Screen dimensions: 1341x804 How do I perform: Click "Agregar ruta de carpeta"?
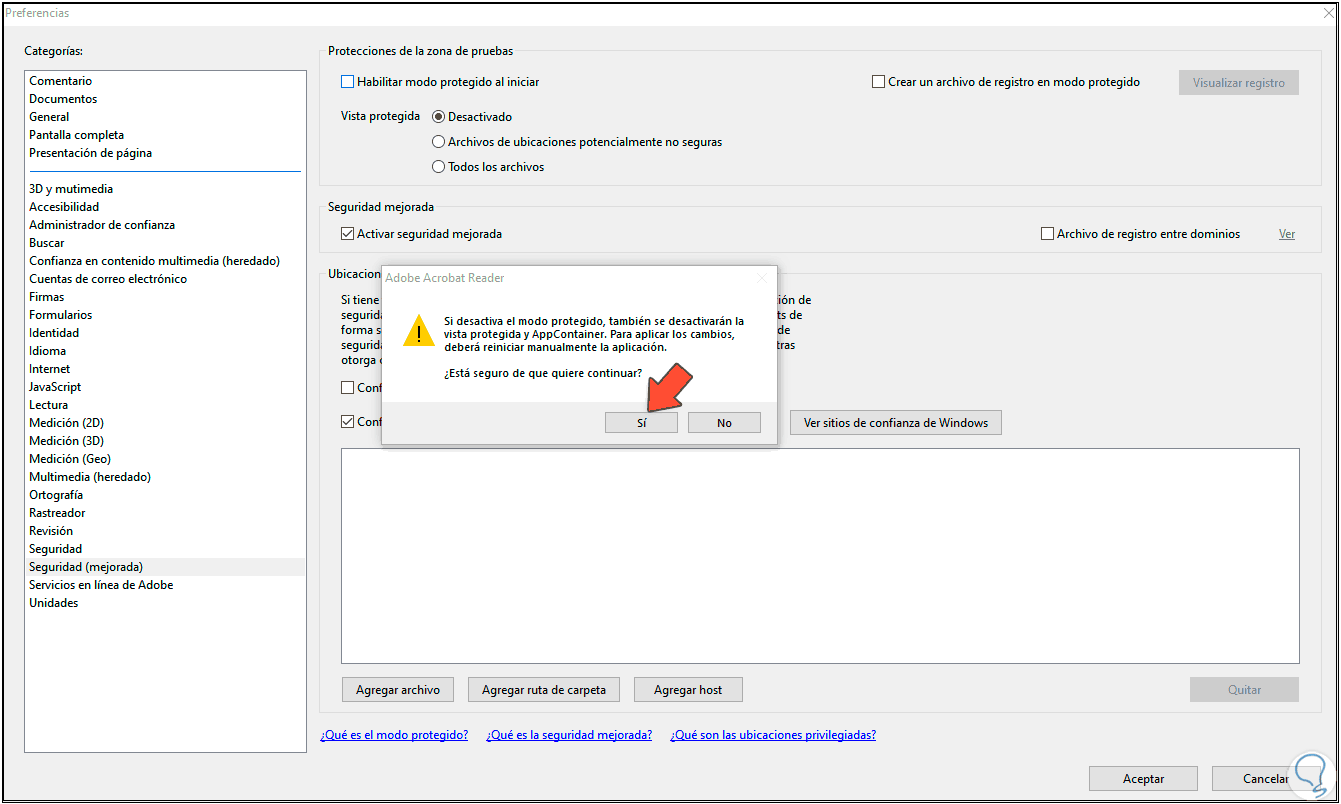click(x=543, y=689)
